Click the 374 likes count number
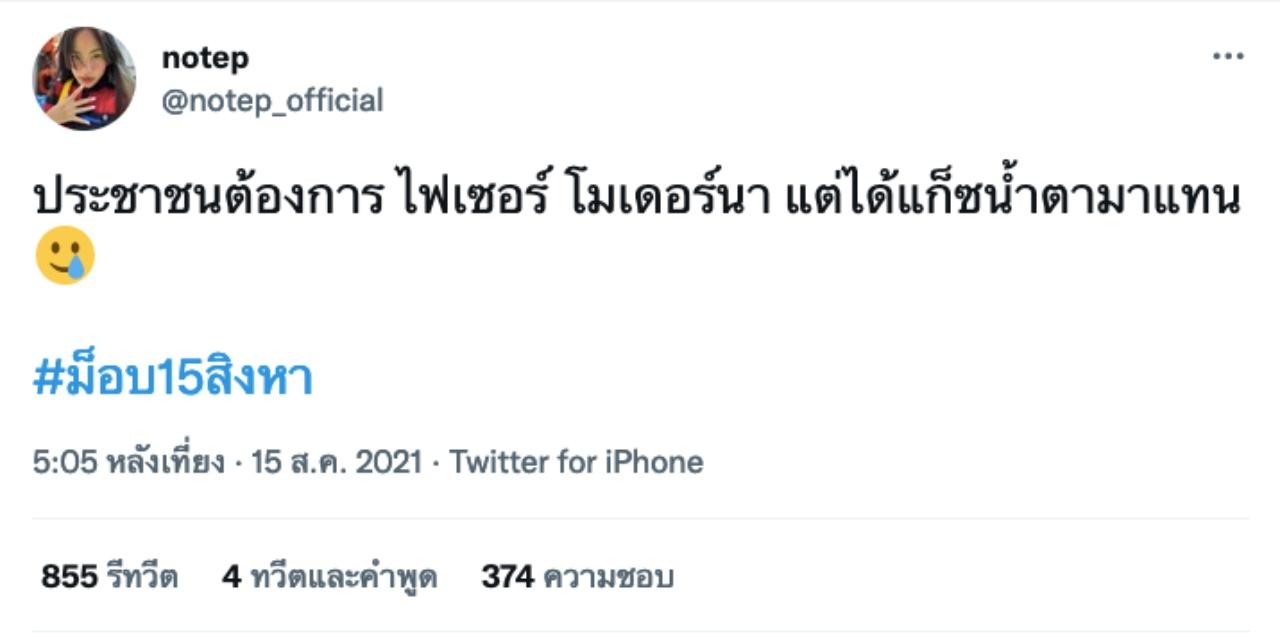 (507, 577)
